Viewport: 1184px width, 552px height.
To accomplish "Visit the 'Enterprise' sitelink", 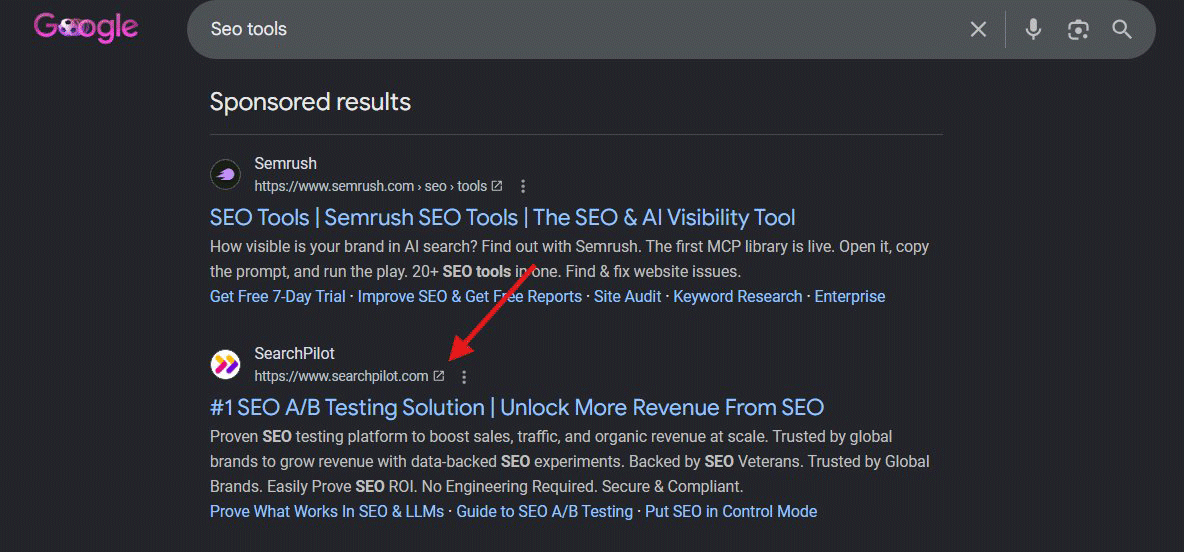I will (x=849, y=297).
